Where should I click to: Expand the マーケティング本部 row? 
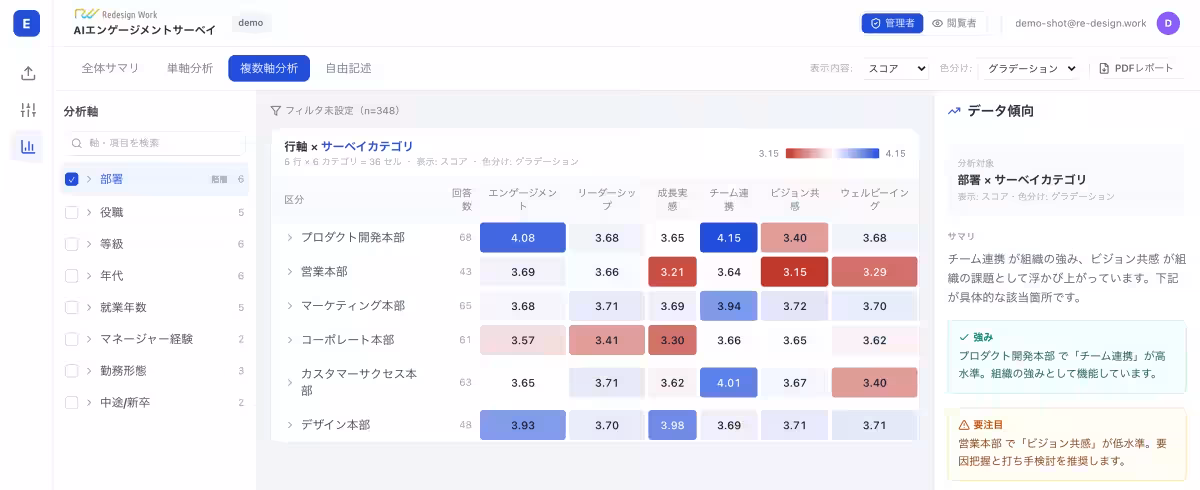(290, 305)
